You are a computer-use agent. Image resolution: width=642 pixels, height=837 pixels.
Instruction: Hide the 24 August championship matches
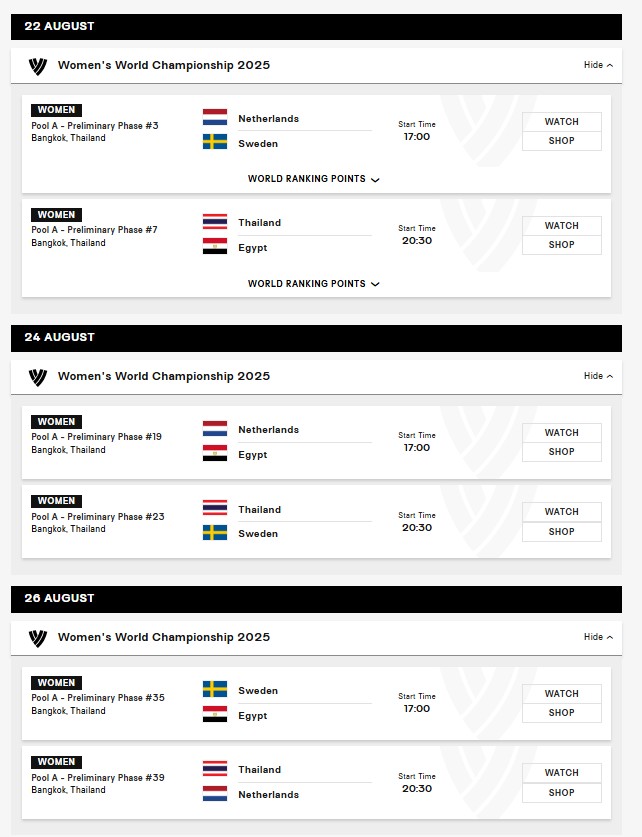[x=598, y=376]
